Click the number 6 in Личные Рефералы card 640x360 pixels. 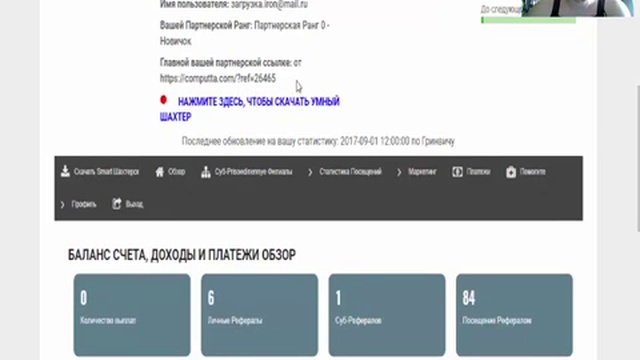click(x=211, y=298)
